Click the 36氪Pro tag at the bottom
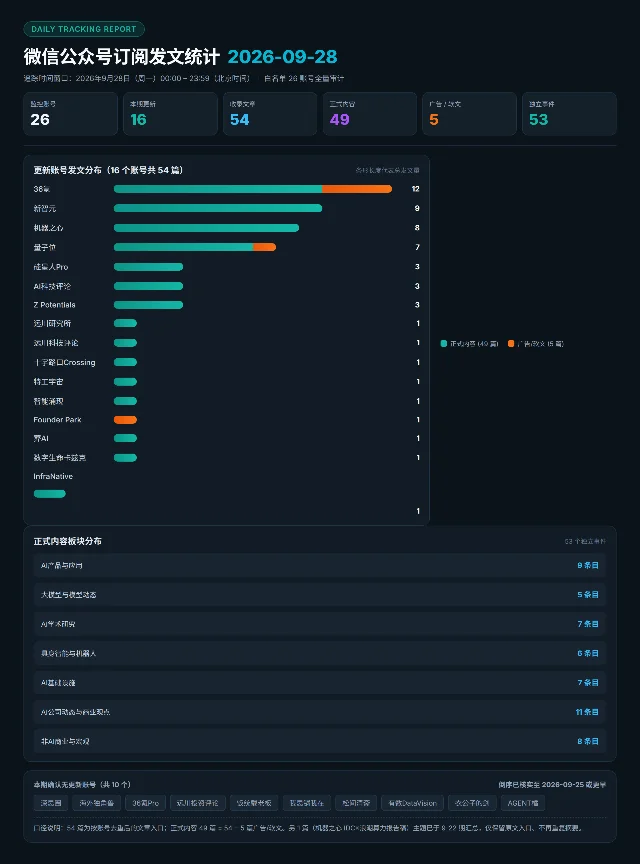This screenshot has height=864, width=640. pos(146,803)
